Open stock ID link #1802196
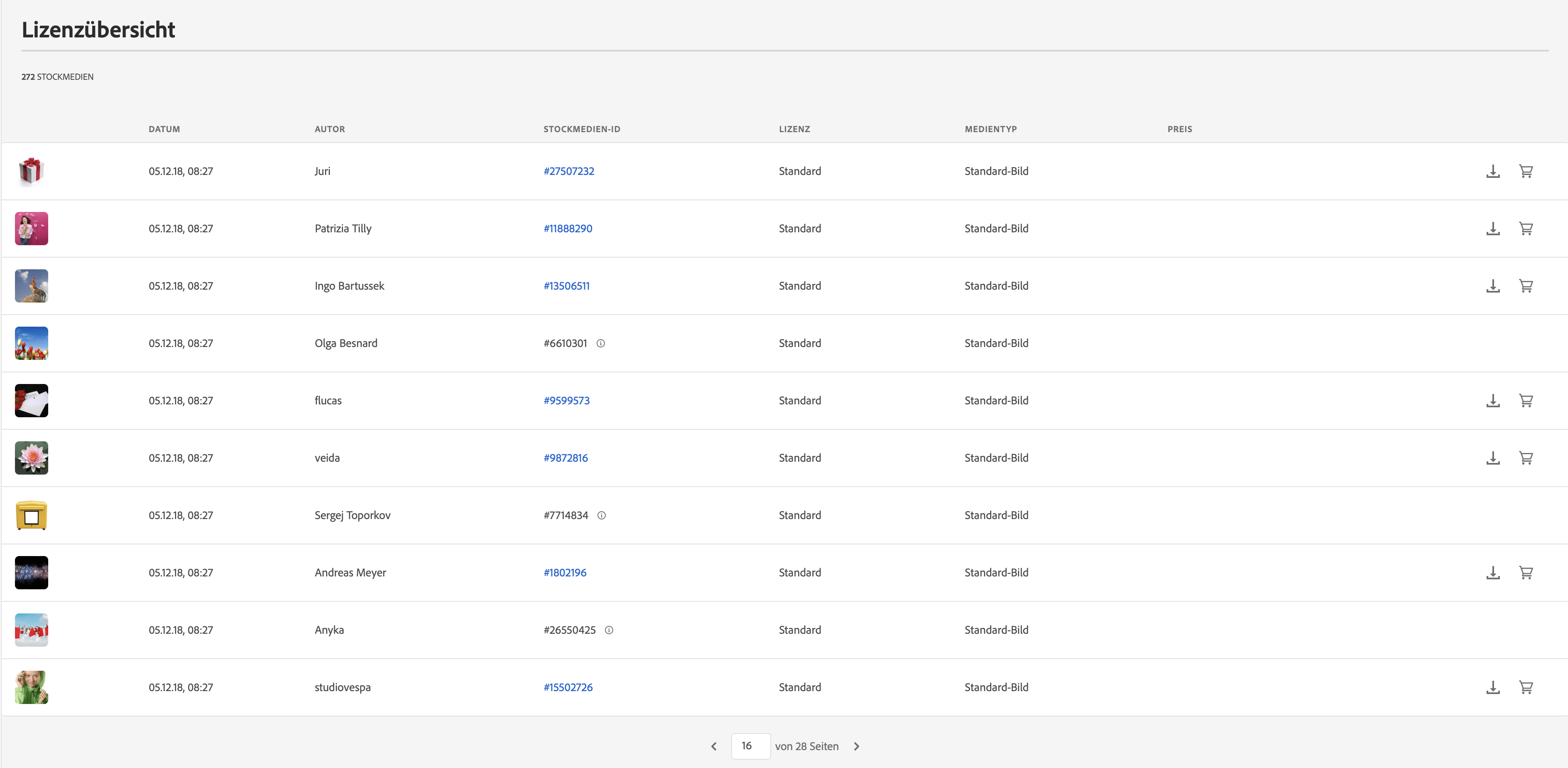 (x=564, y=573)
